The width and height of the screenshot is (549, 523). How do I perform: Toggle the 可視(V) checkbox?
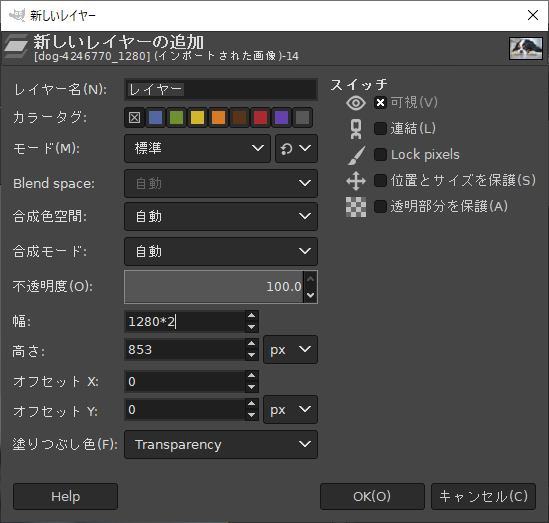click(x=380, y=103)
